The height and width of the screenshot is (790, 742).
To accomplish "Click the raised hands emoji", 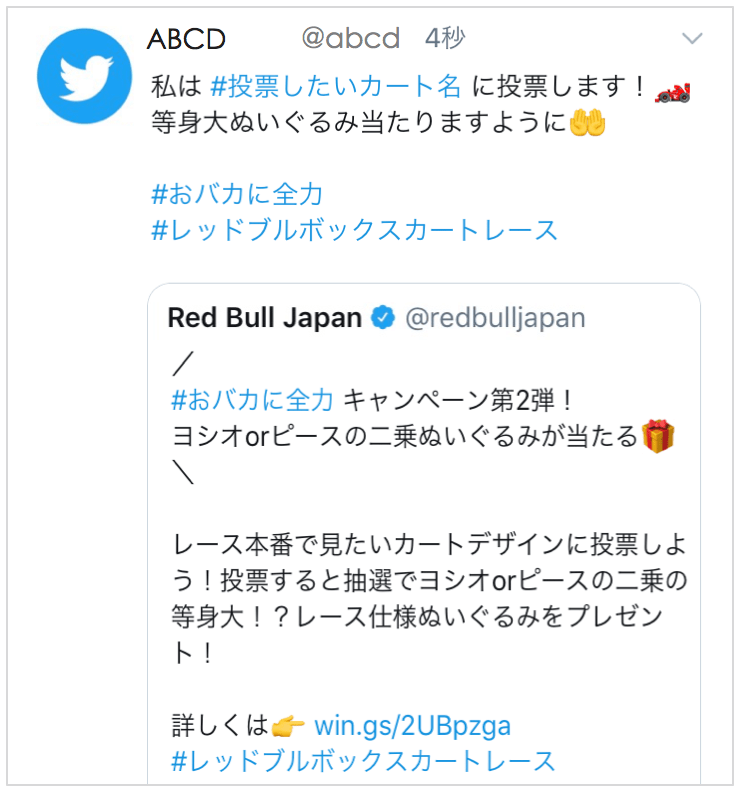I will [587, 123].
